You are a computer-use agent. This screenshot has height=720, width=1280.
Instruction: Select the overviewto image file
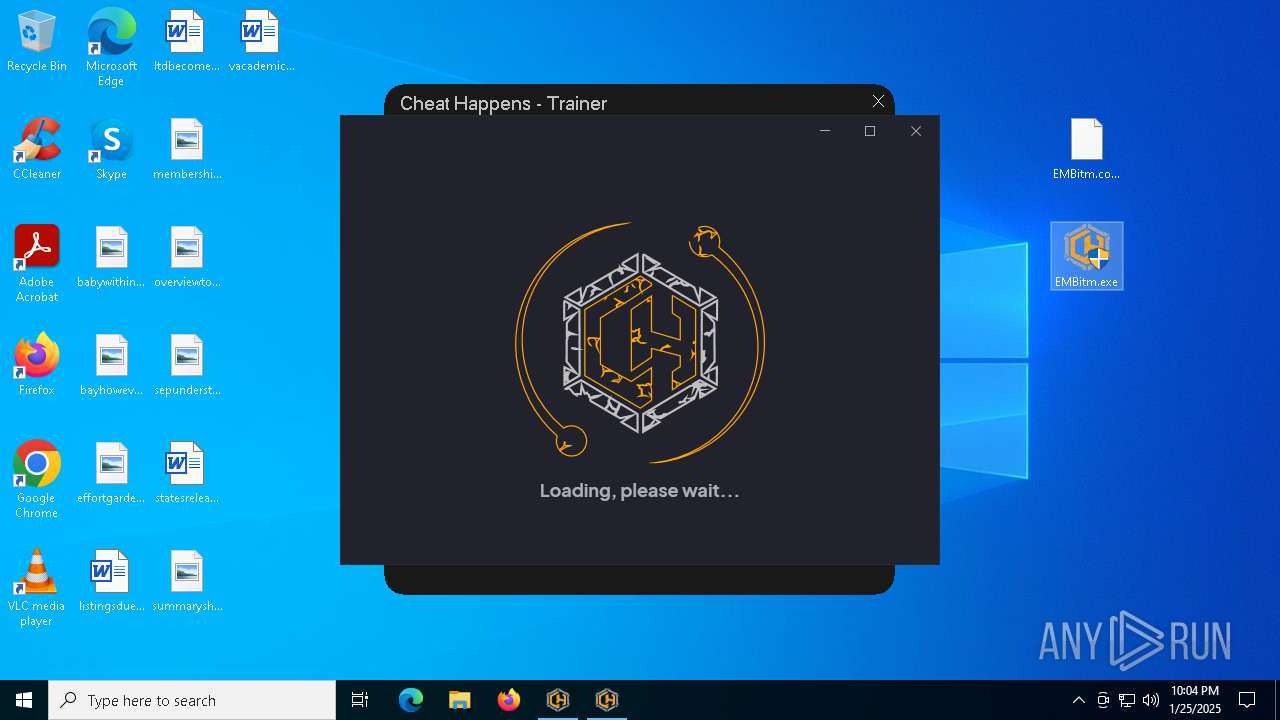click(x=187, y=258)
